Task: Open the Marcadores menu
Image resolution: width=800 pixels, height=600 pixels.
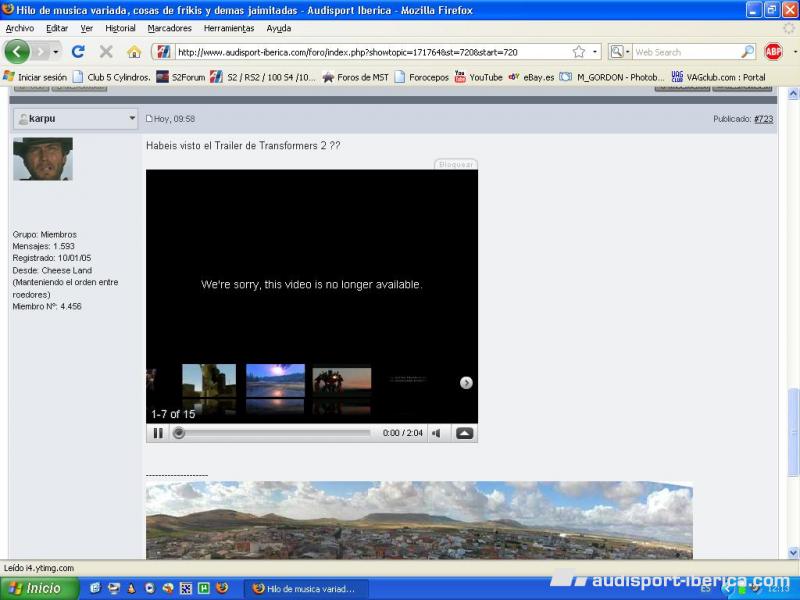Action: pyautogui.click(x=169, y=28)
